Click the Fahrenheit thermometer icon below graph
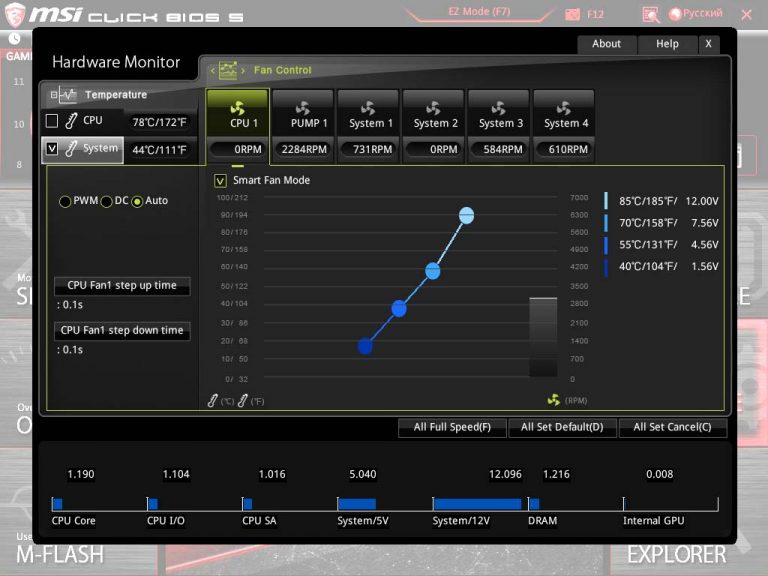Viewport: 768px width, 576px height. pos(242,401)
